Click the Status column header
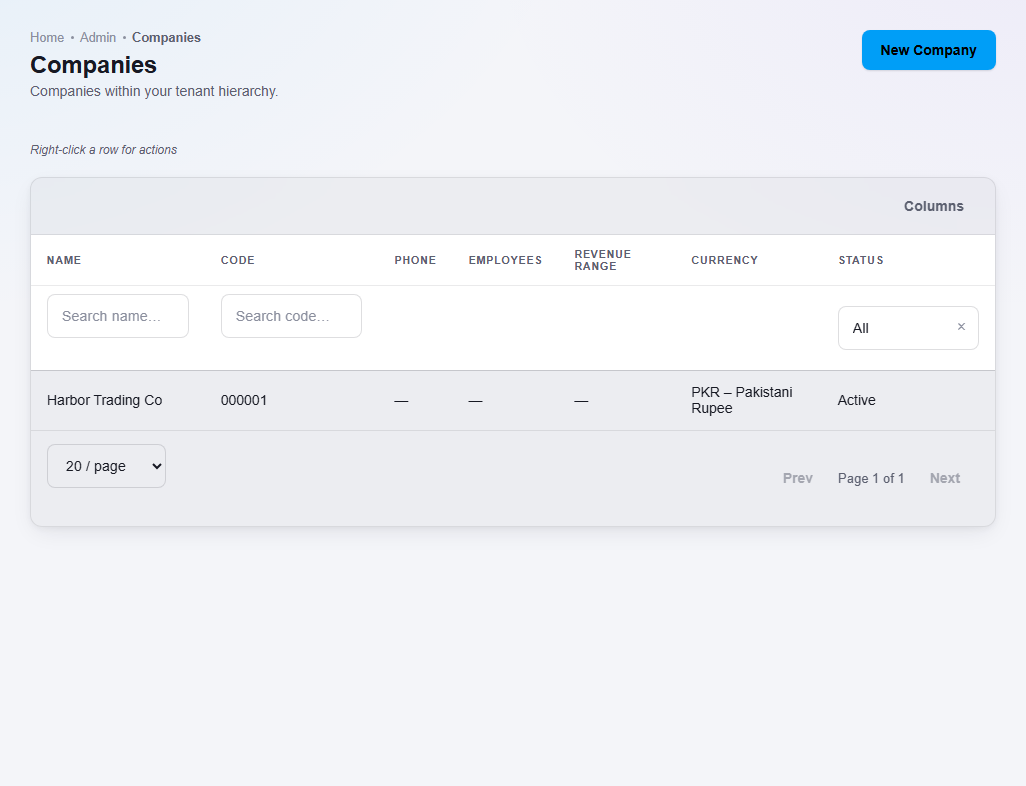1026x786 pixels. (x=860, y=260)
